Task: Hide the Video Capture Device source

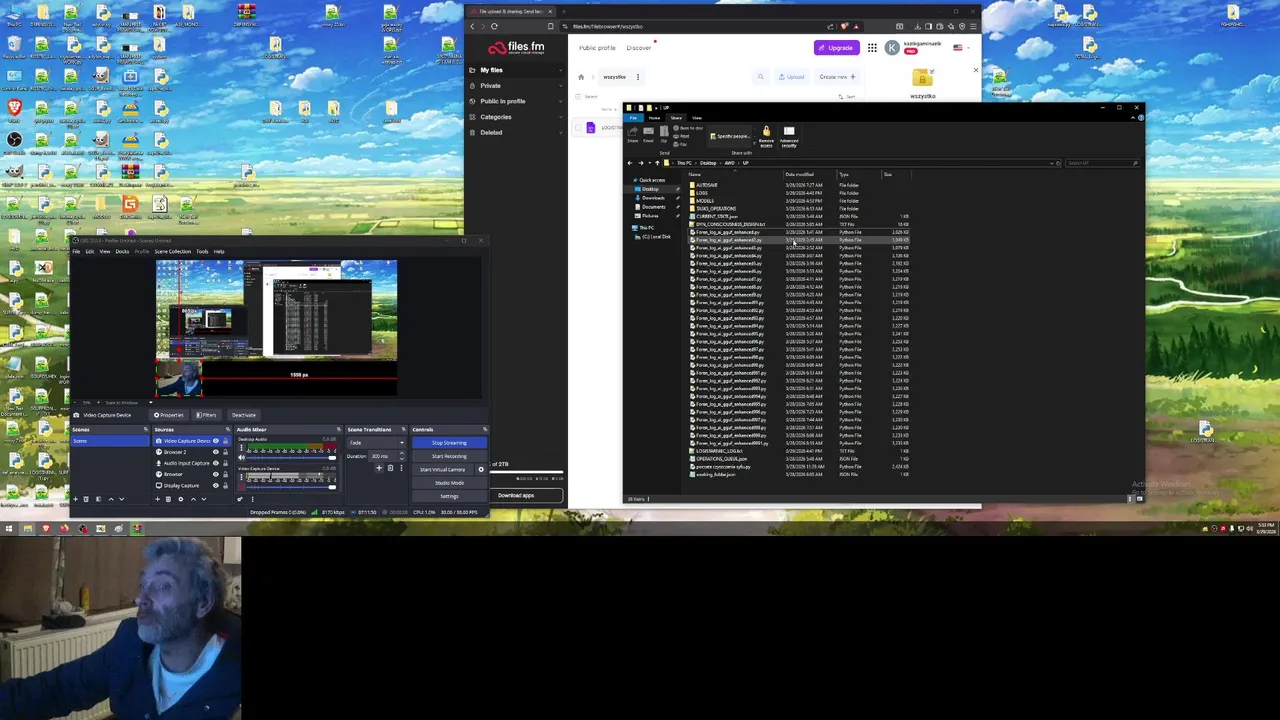Action: tap(215, 441)
